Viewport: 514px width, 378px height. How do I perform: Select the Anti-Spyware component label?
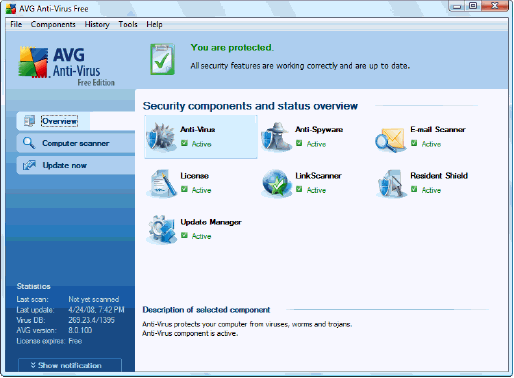[x=319, y=129]
